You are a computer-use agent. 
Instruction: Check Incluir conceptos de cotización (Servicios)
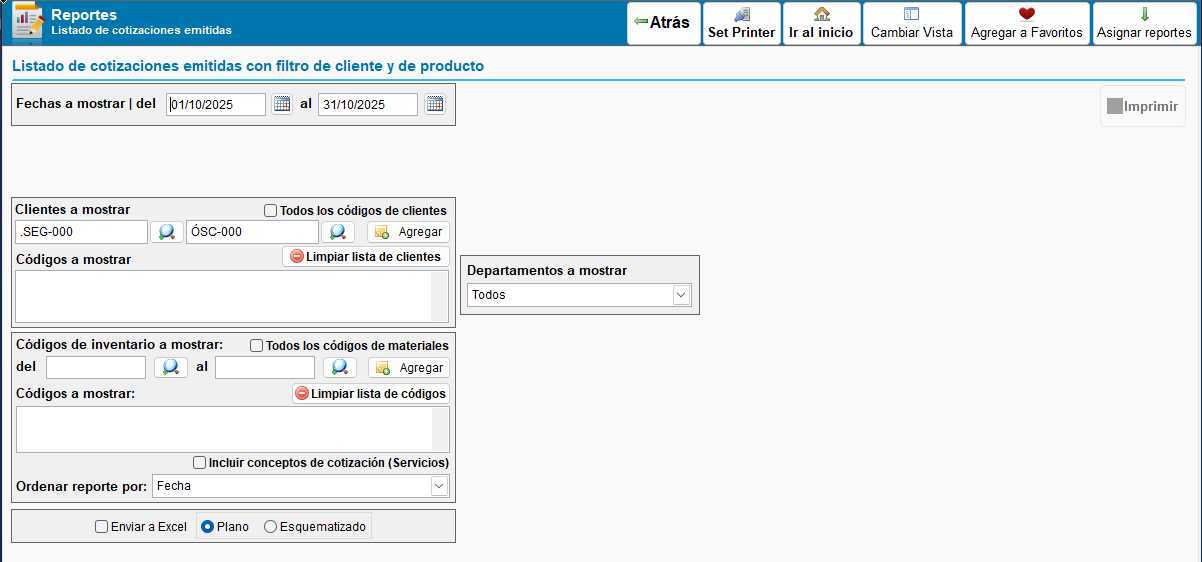point(200,463)
